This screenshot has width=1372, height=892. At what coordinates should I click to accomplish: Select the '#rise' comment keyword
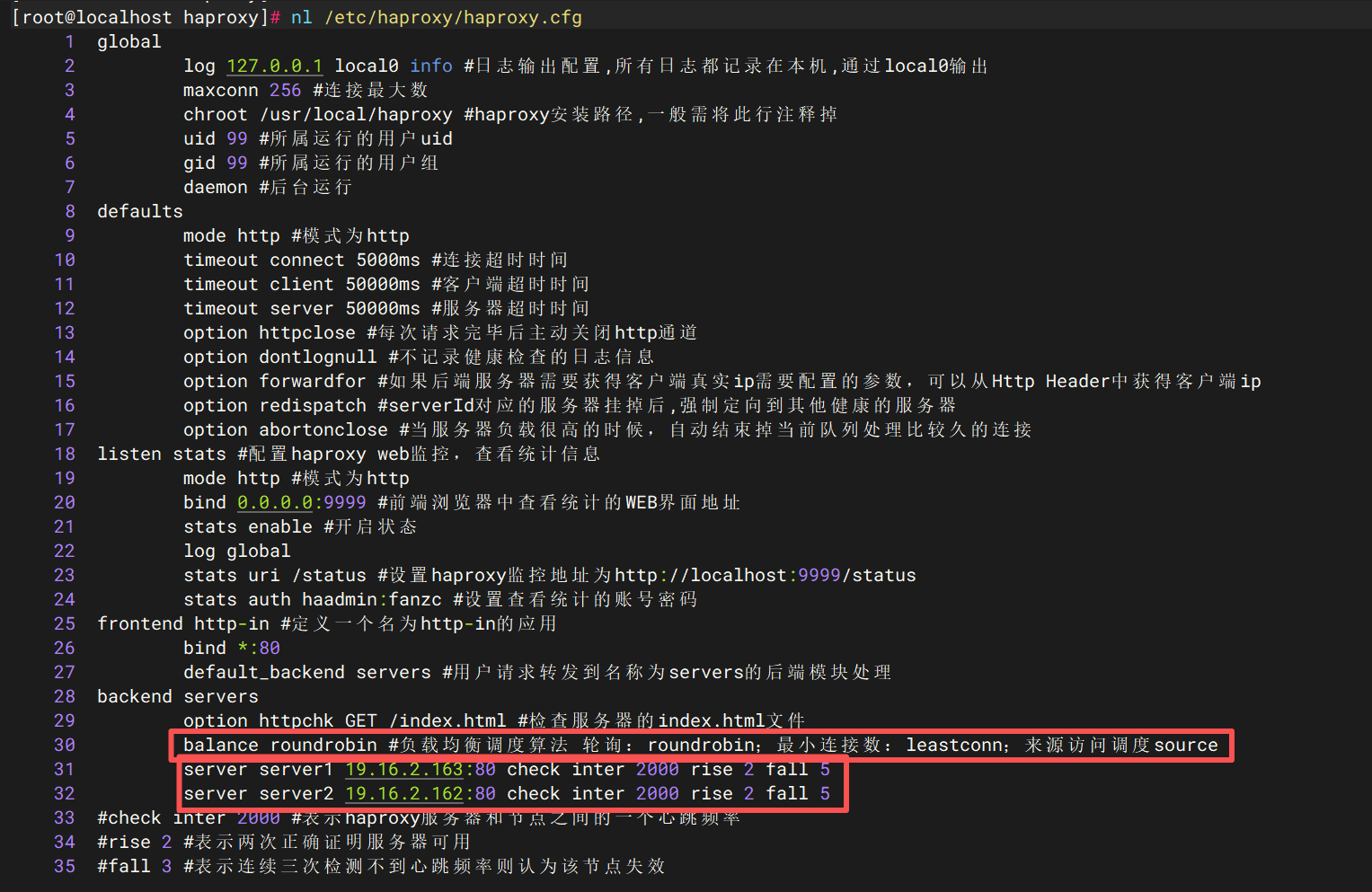(x=124, y=842)
